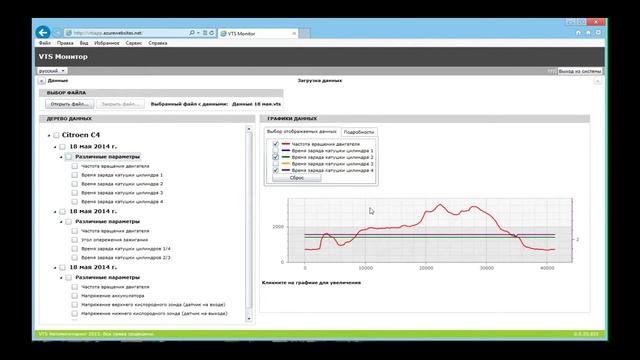Check Время заряда катушки цилиндра 3 in data tree
Image resolution: width=640 pixels, height=360 pixels.
(74, 193)
